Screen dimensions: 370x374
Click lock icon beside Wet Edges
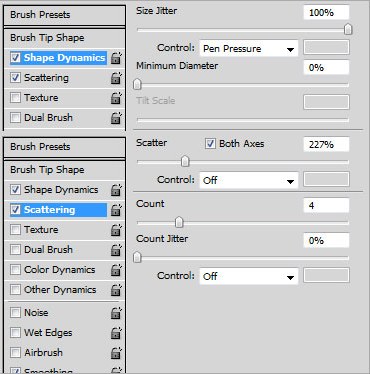pos(116,333)
